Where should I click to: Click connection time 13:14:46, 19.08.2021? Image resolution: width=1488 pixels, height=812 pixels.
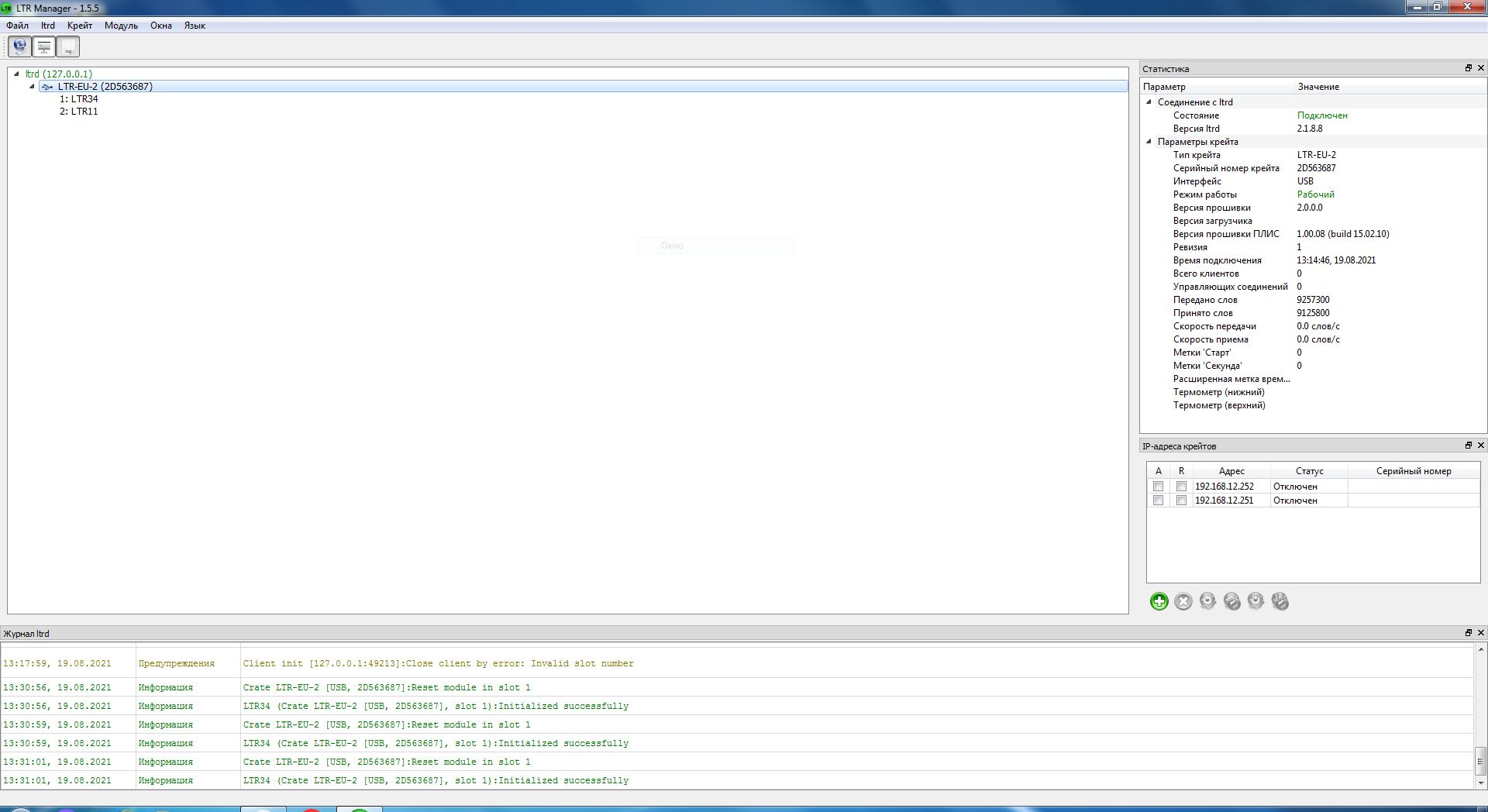click(1336, 260)
